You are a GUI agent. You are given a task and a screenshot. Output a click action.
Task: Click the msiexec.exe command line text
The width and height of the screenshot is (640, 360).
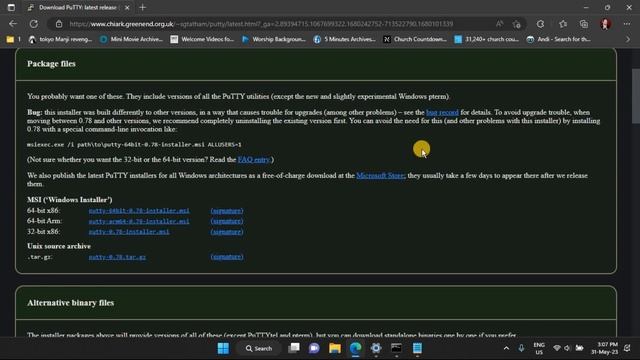[134, 144]
